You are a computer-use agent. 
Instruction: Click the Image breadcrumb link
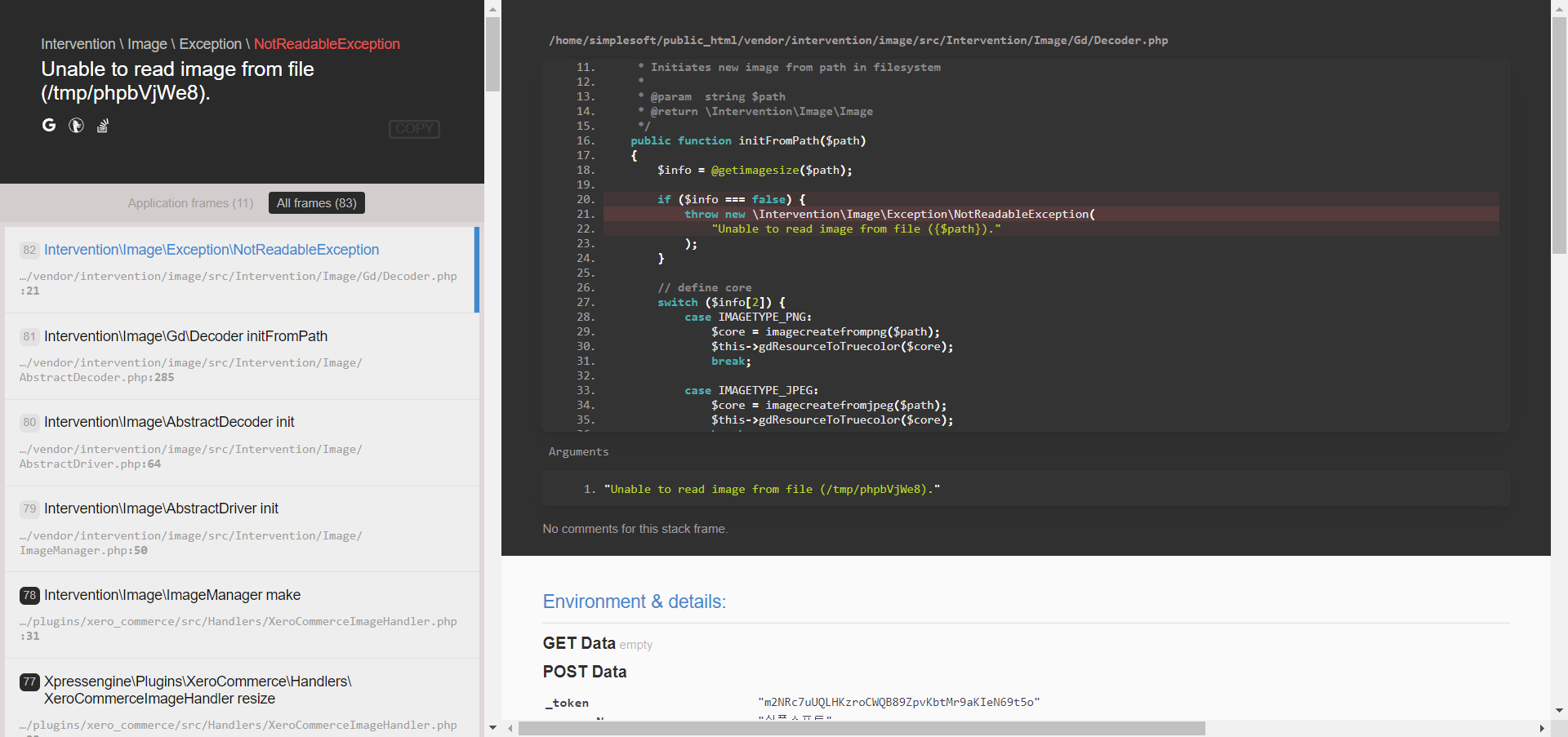pyautogui.click(x=147, y=44)
